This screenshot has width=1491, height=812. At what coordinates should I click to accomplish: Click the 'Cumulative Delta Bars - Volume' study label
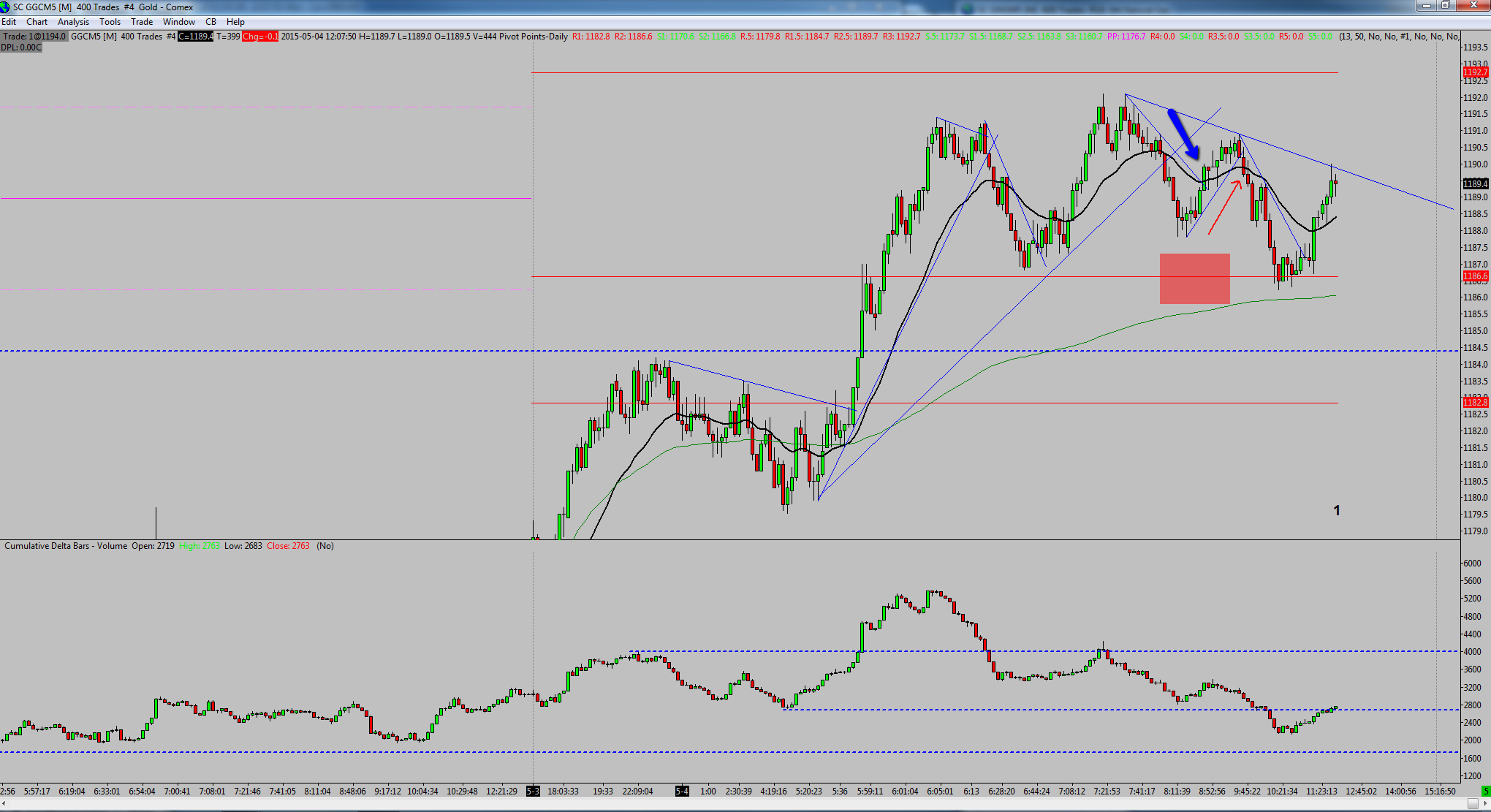(x=66, y=546)
